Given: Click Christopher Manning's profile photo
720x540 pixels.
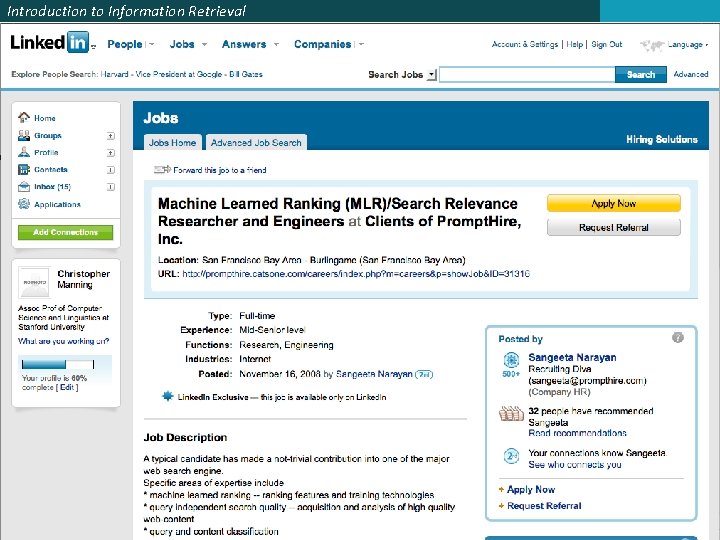Looking at the screenshot, I should [34, 282].
